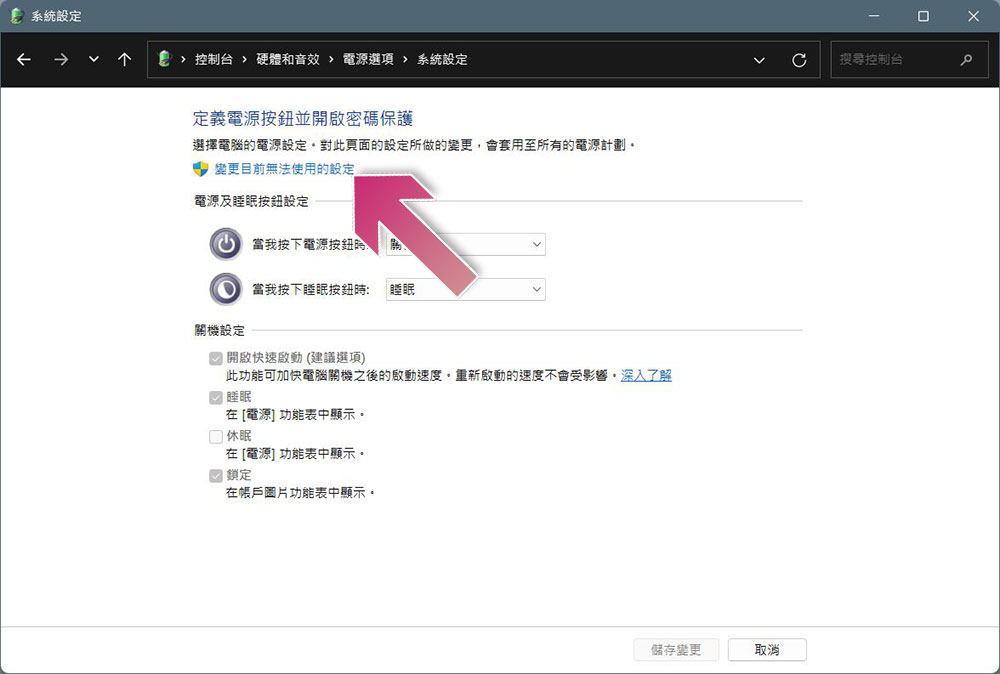Open 電源選項 breadcrumb
The width and height of the screenshot is (1000, 674).
coord(368,59)
